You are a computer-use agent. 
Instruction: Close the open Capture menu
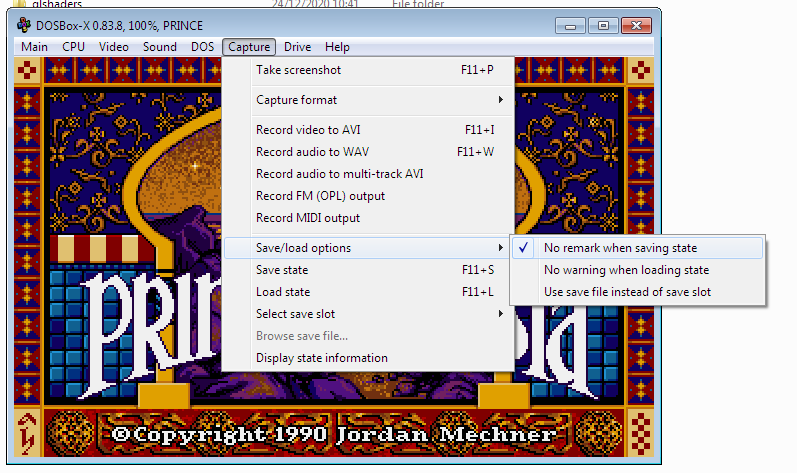[249, 47]
